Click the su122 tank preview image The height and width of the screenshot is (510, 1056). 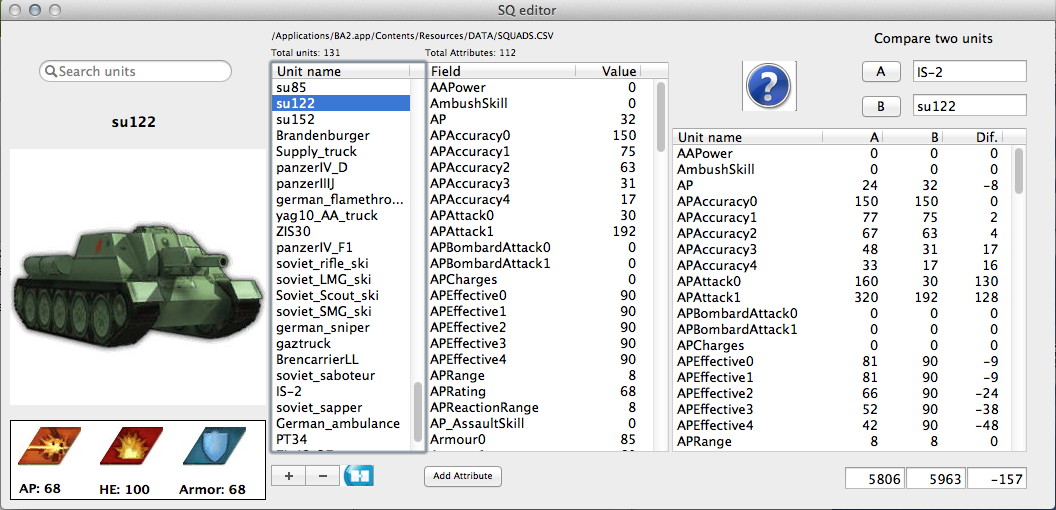pos(137,276)
